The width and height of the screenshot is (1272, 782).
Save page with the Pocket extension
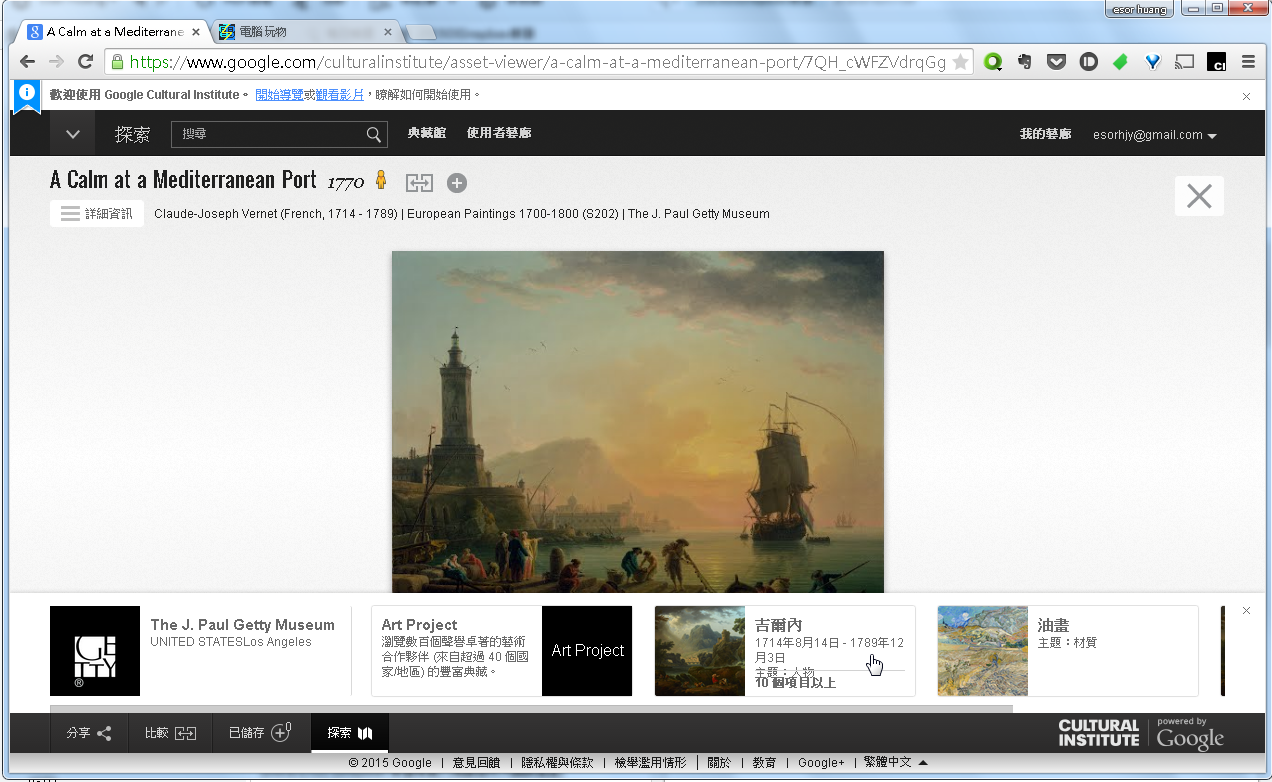click(x=1057, y=62)
